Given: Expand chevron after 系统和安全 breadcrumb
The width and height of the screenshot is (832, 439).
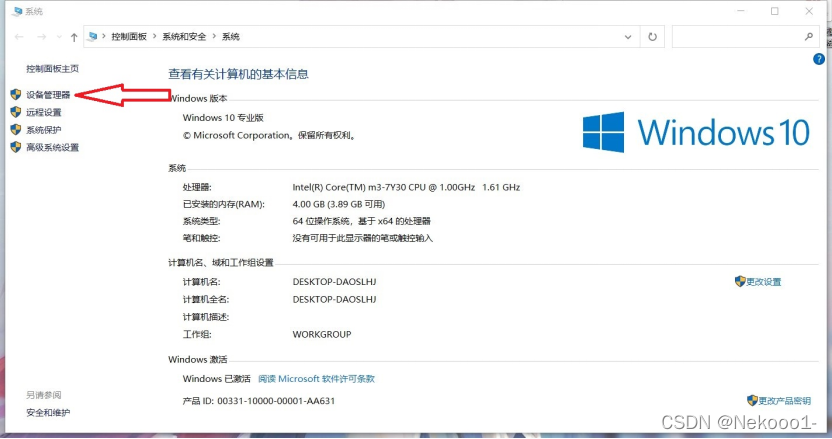Looking at the screenshot, I should (214, 37).
